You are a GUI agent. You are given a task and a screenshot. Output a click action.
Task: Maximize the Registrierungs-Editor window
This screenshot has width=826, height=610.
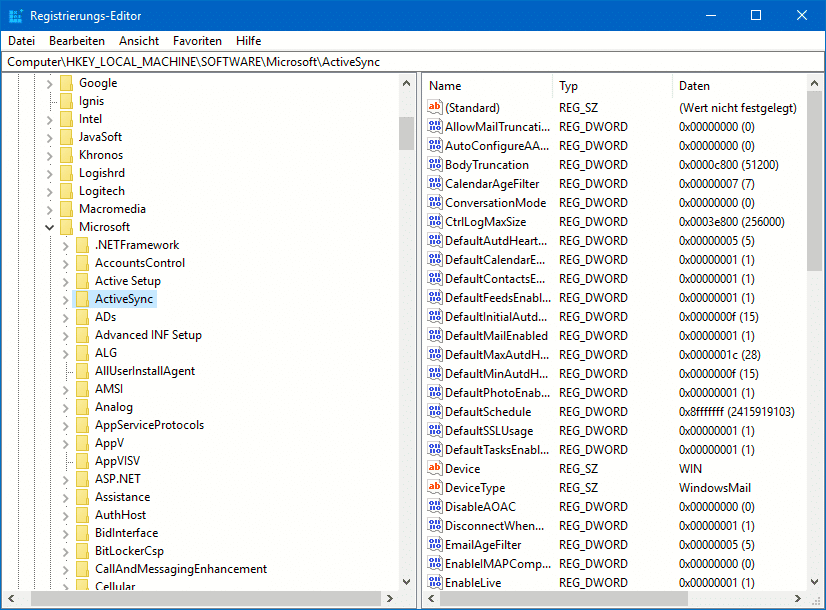[x=756, y=15]
